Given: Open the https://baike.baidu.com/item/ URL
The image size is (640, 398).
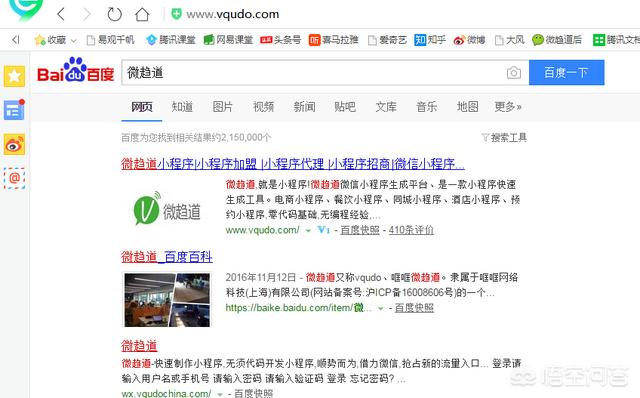Looking at the screenshot, I should pos(298,307).
